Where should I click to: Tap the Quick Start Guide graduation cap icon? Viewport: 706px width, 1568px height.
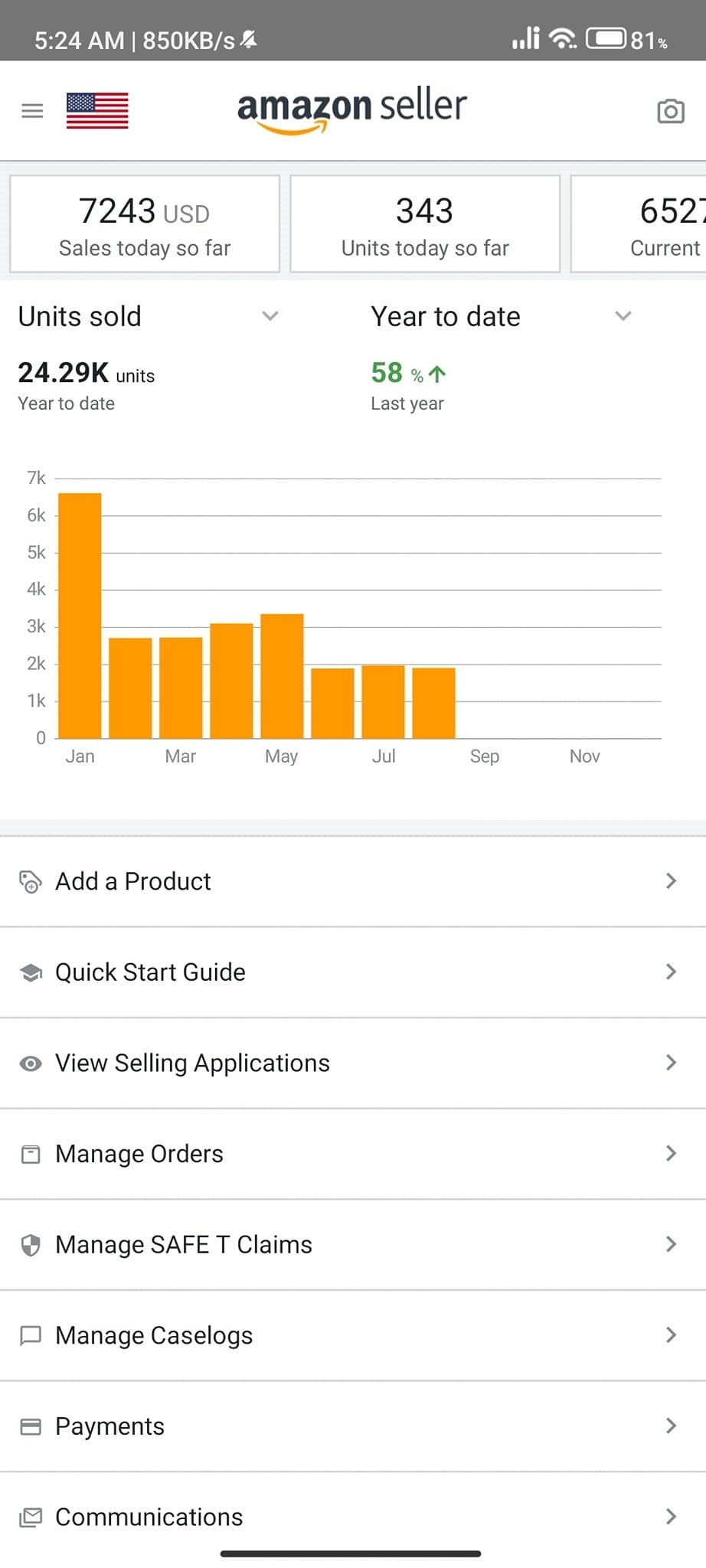pyautogui.click(x=31, y=973)
